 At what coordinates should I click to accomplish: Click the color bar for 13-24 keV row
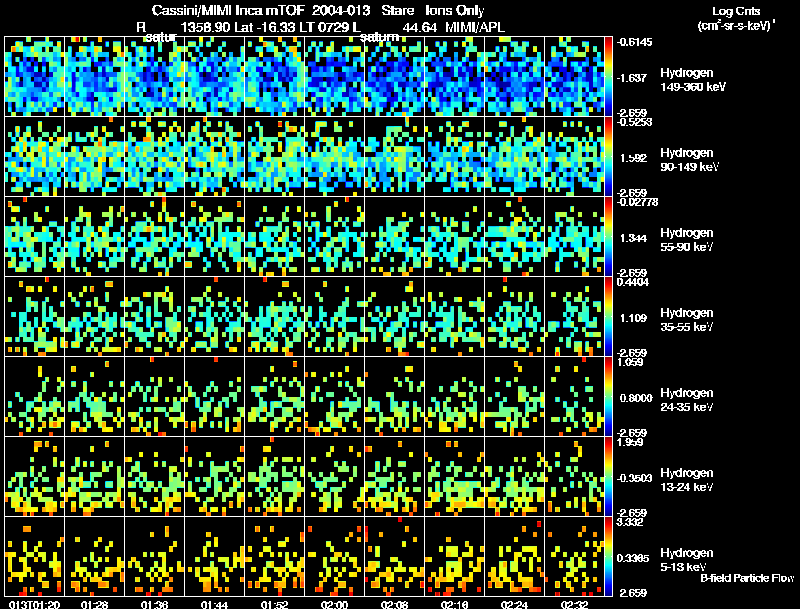pyautogui.click(x=608, y=477)
